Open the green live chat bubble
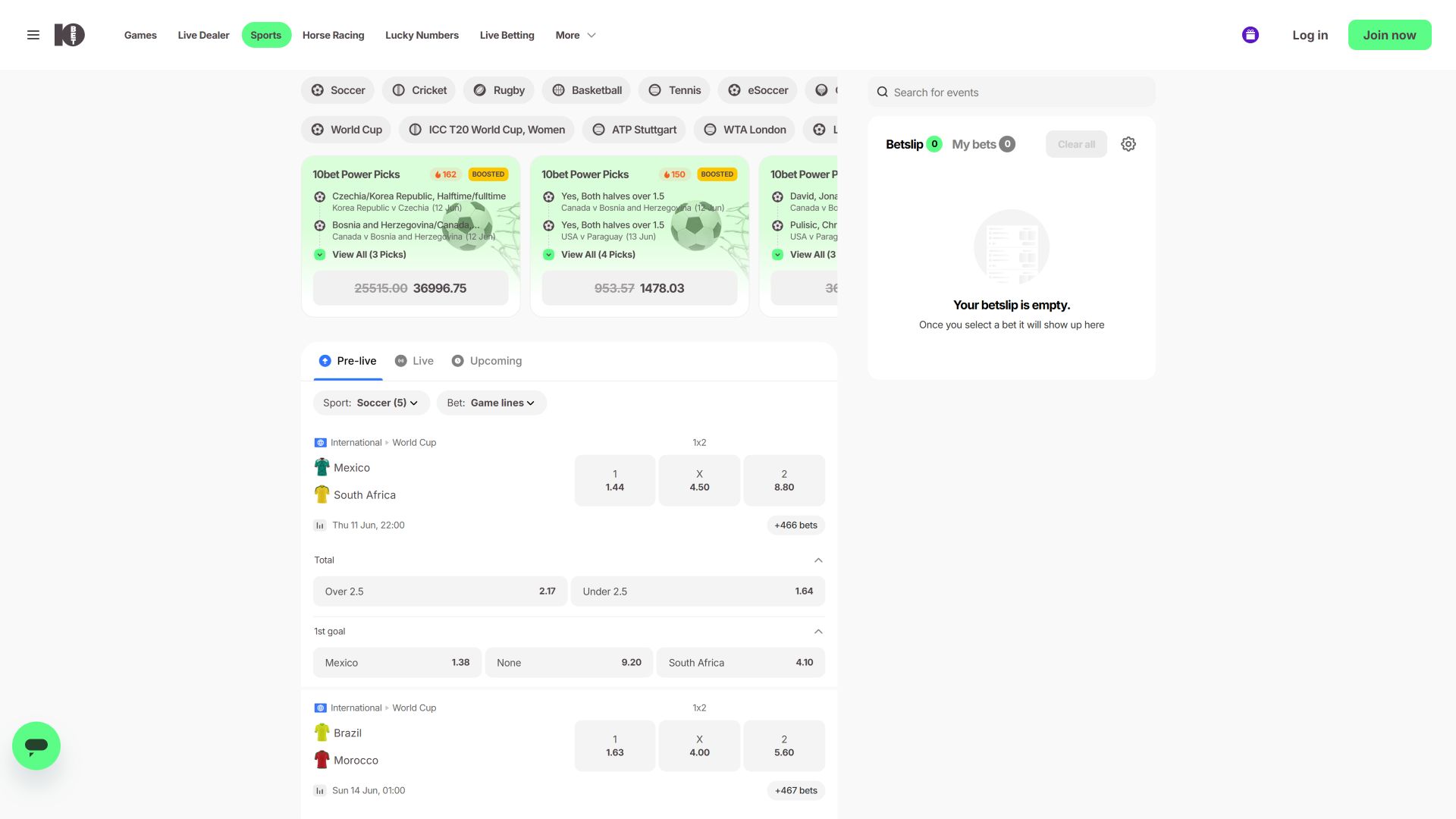1456x819 pixels. 36,745
